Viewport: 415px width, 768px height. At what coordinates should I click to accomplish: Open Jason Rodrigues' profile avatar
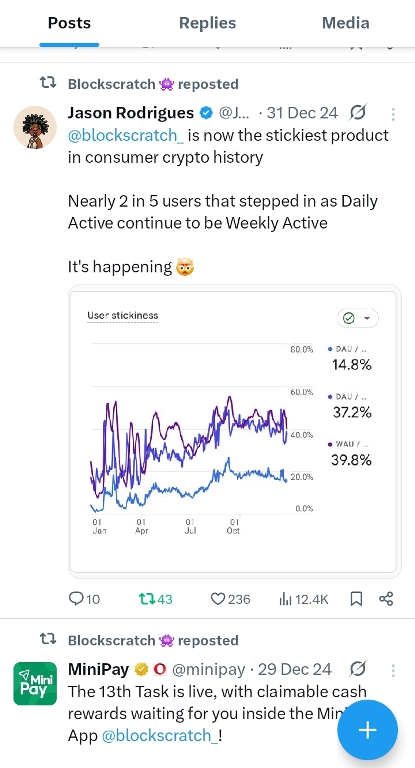(x=35, y=127)
